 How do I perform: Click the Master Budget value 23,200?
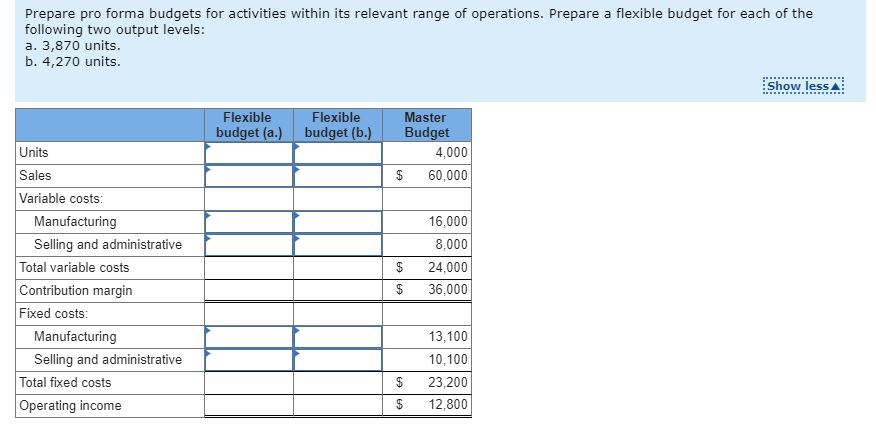click(x=448, y=383)
